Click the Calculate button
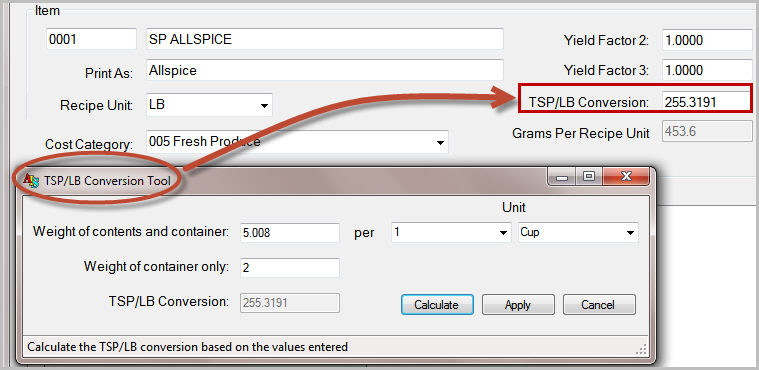Image resolution: width=759 pixels, height=370 pixels. pos(437,305)
